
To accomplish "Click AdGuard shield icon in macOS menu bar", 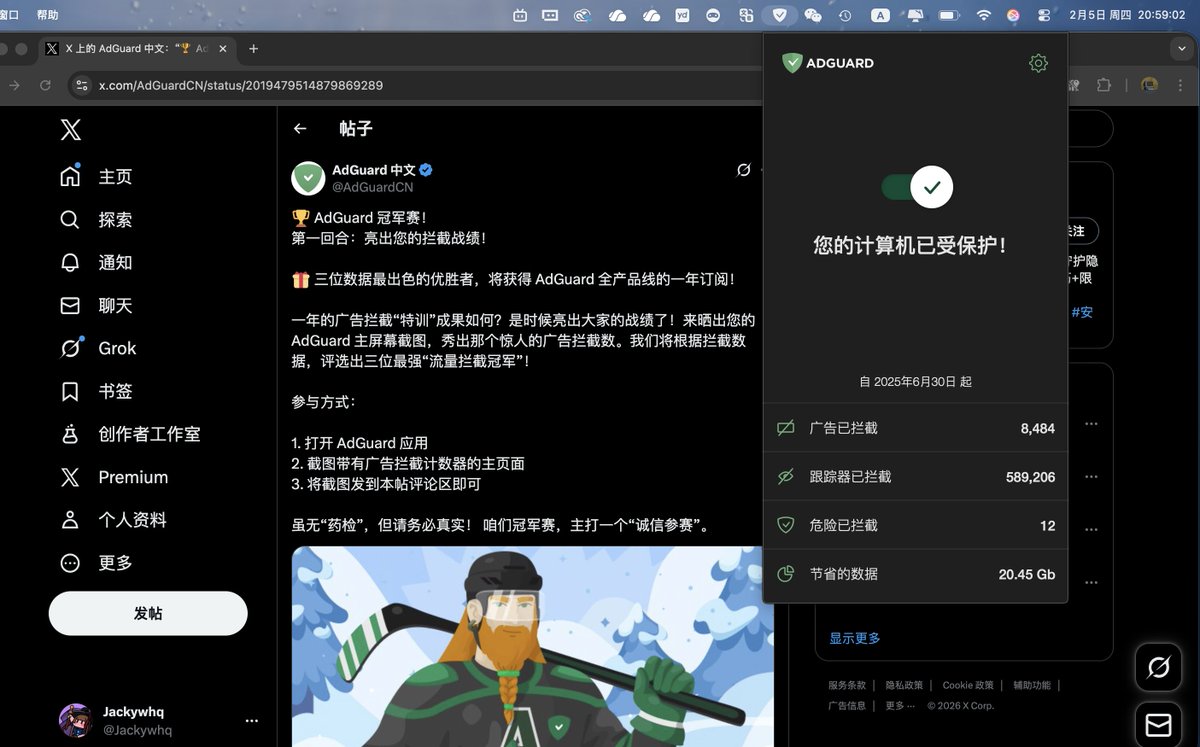I will pos(779,15).
